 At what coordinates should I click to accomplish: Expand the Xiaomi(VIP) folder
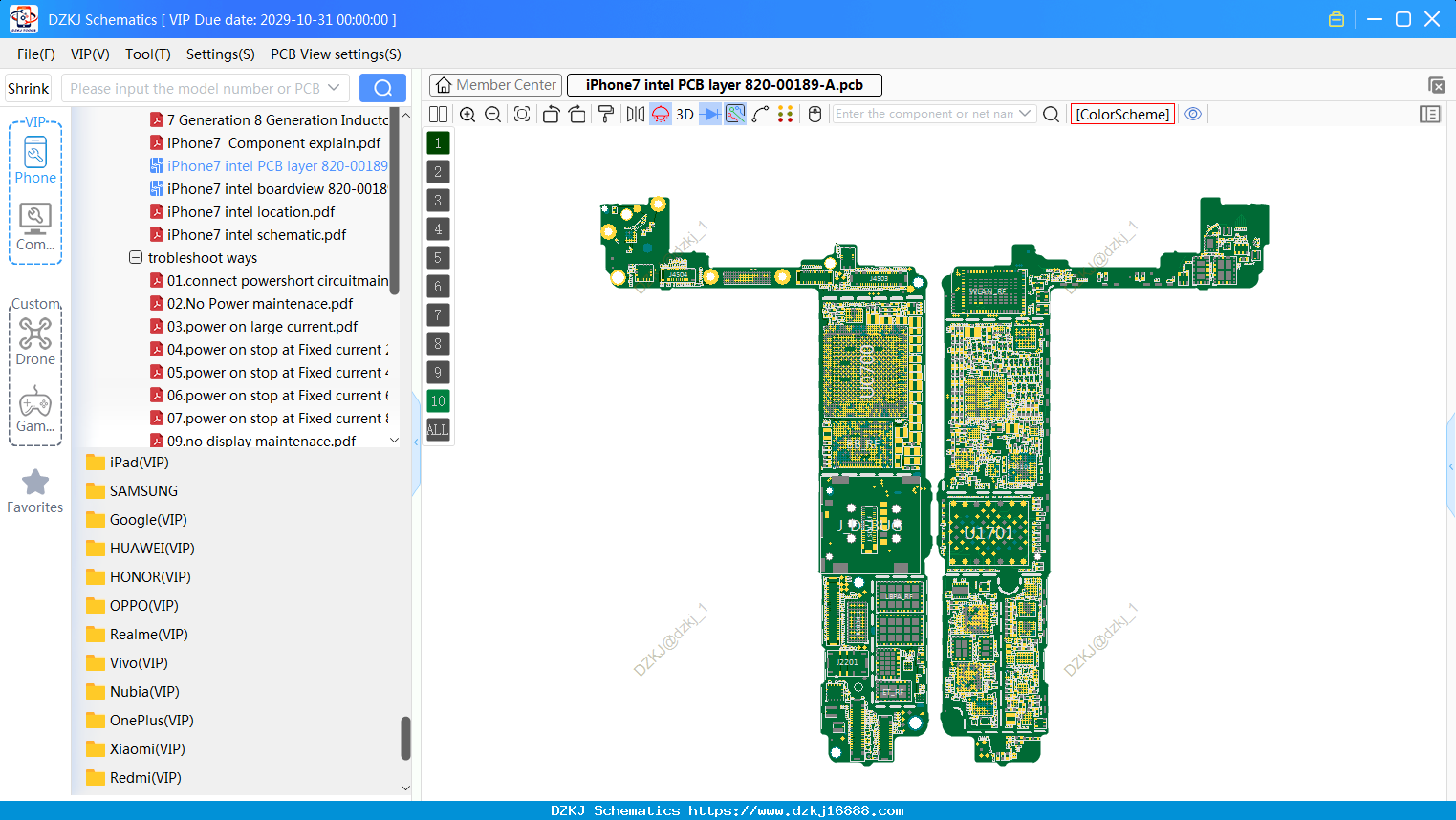(147, 749)
